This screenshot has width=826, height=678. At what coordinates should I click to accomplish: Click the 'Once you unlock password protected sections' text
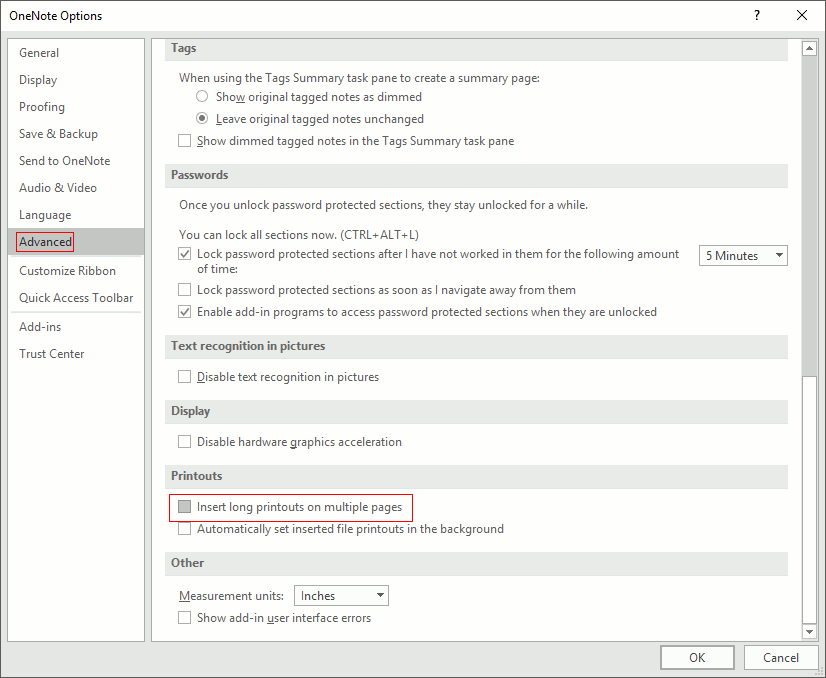click(384, 205)
